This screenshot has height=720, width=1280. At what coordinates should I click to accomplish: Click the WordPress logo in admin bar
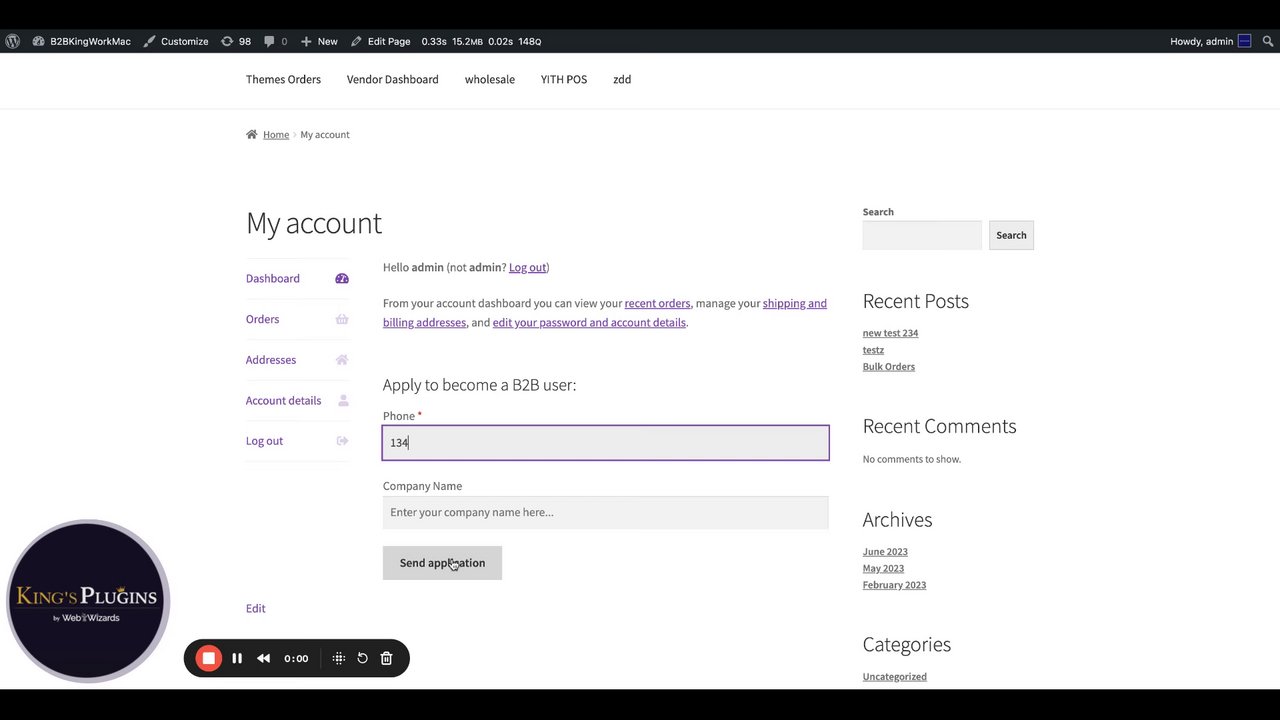coord(13,41)
